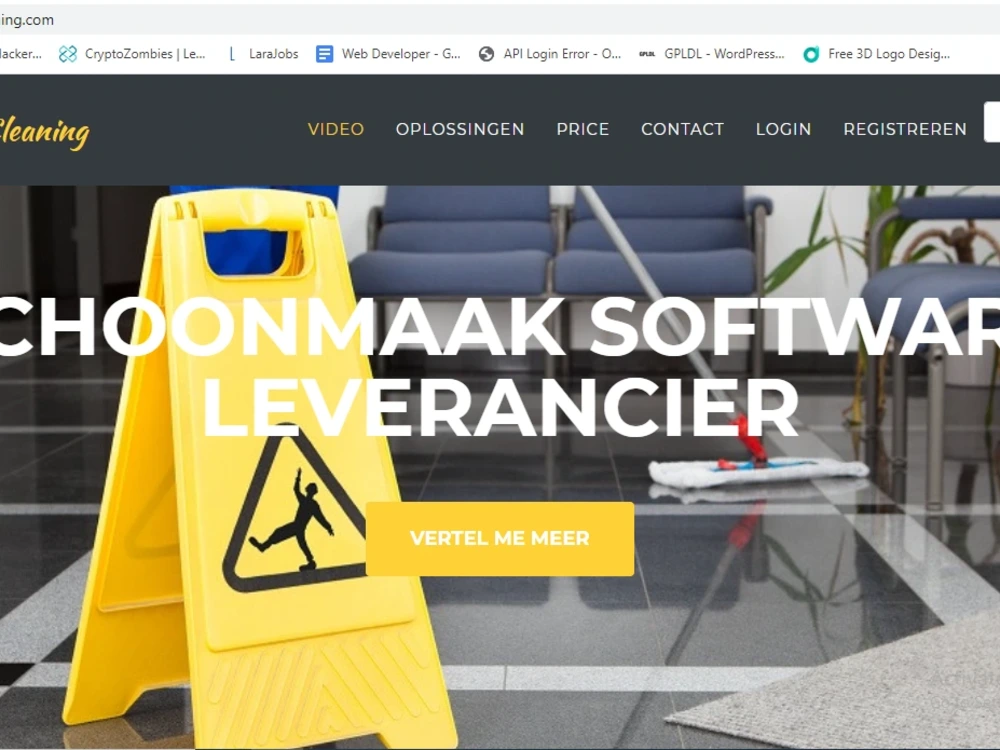Click the CryptoZombies bookmark favicon
This screenshot has width=1000, height=750.
[68, 54]
